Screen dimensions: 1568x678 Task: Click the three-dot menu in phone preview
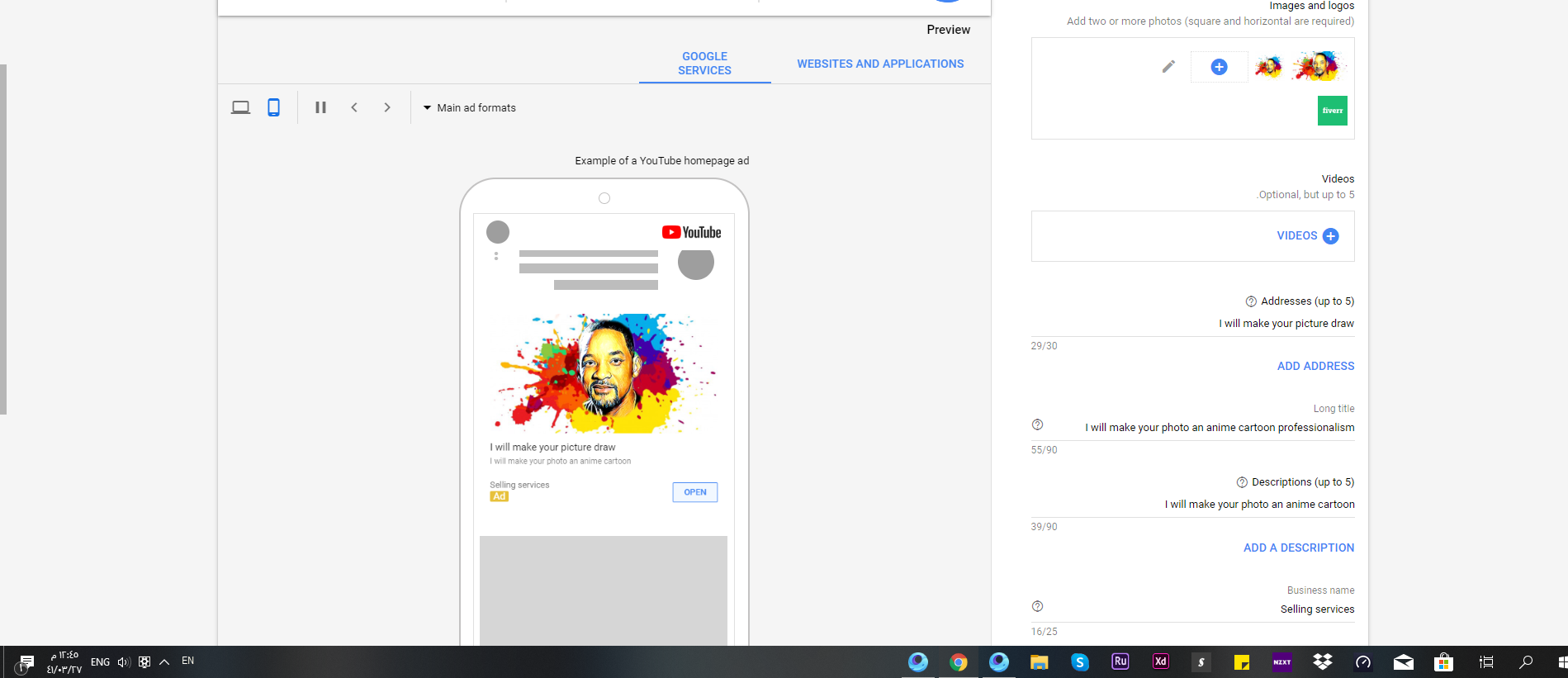click(496, 256)
